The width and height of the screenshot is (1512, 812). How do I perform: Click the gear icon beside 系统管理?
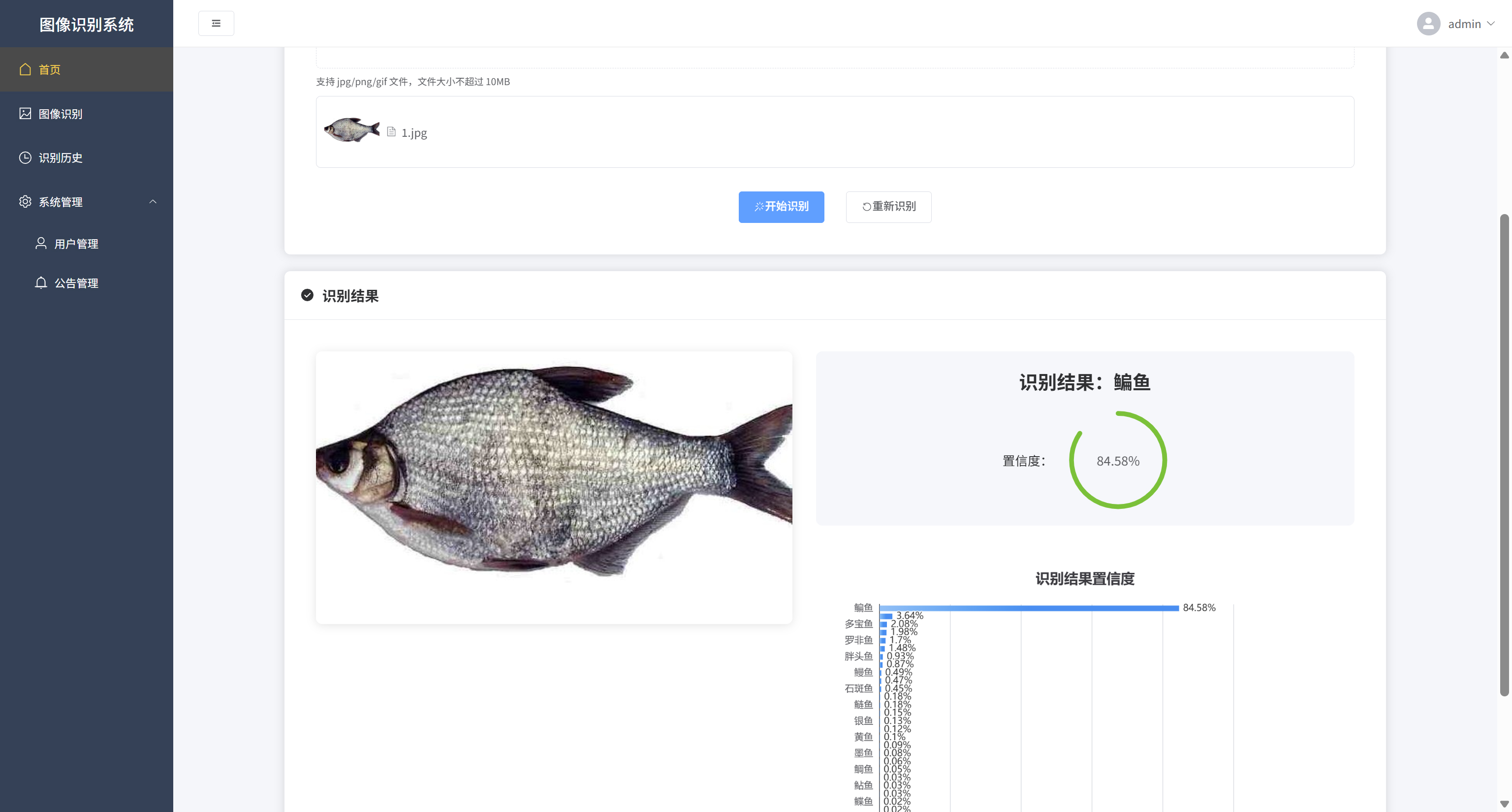click(25, 201)
